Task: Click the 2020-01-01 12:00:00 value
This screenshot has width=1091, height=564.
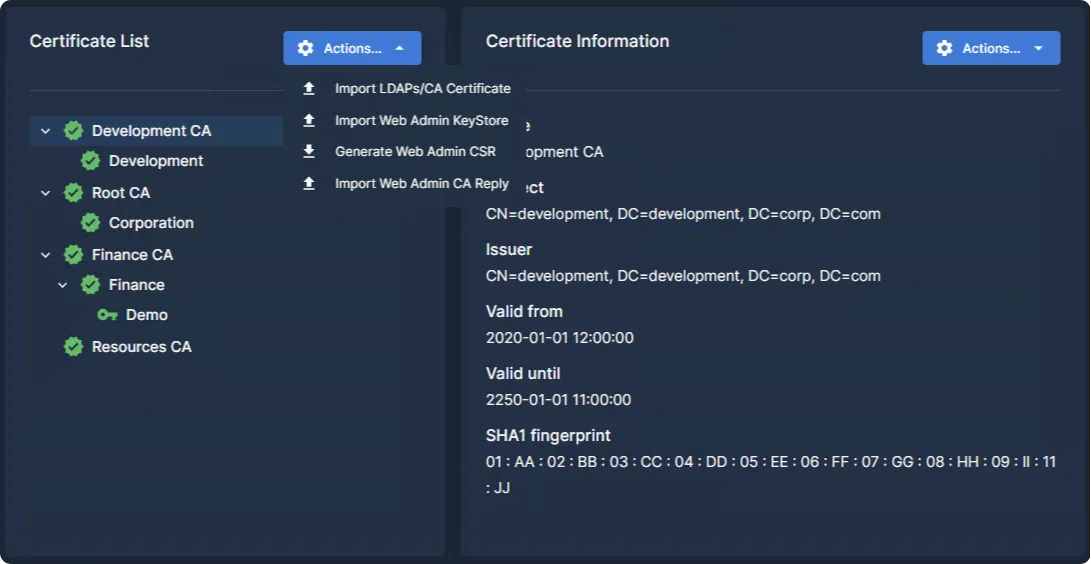Action: click(559, 338)
